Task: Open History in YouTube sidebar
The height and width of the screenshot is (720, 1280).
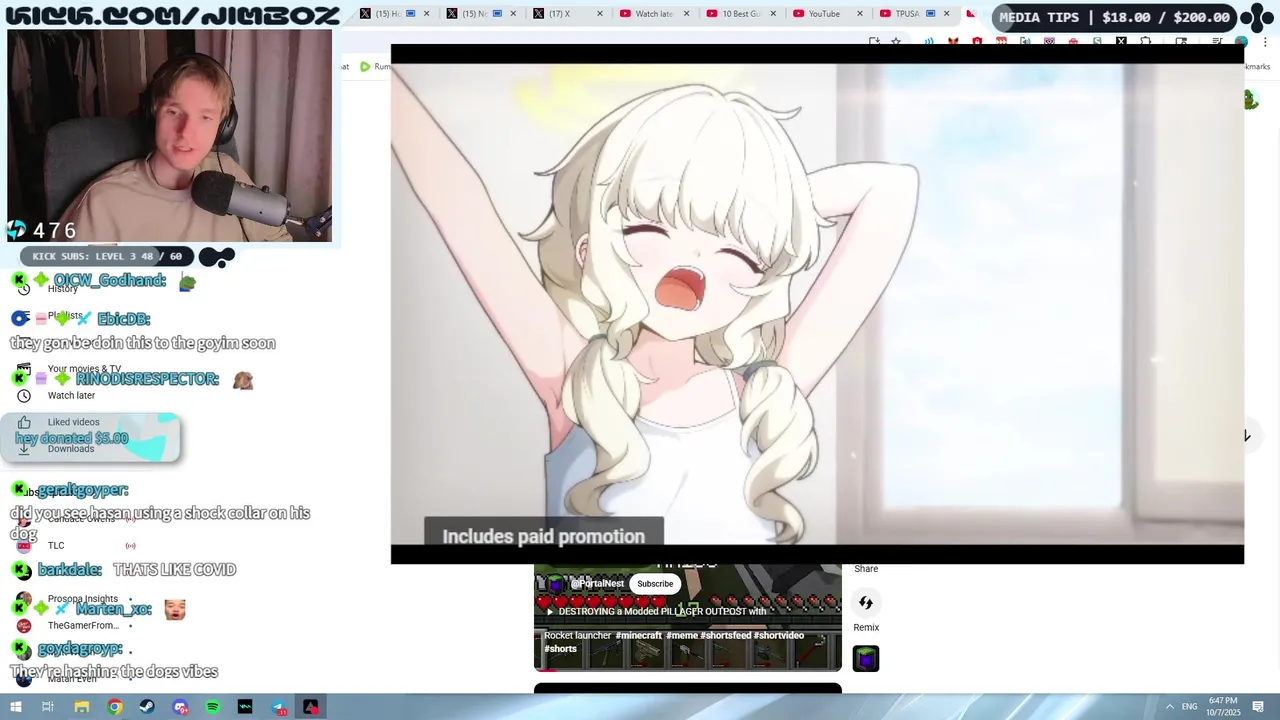Action: coord(62,289)
